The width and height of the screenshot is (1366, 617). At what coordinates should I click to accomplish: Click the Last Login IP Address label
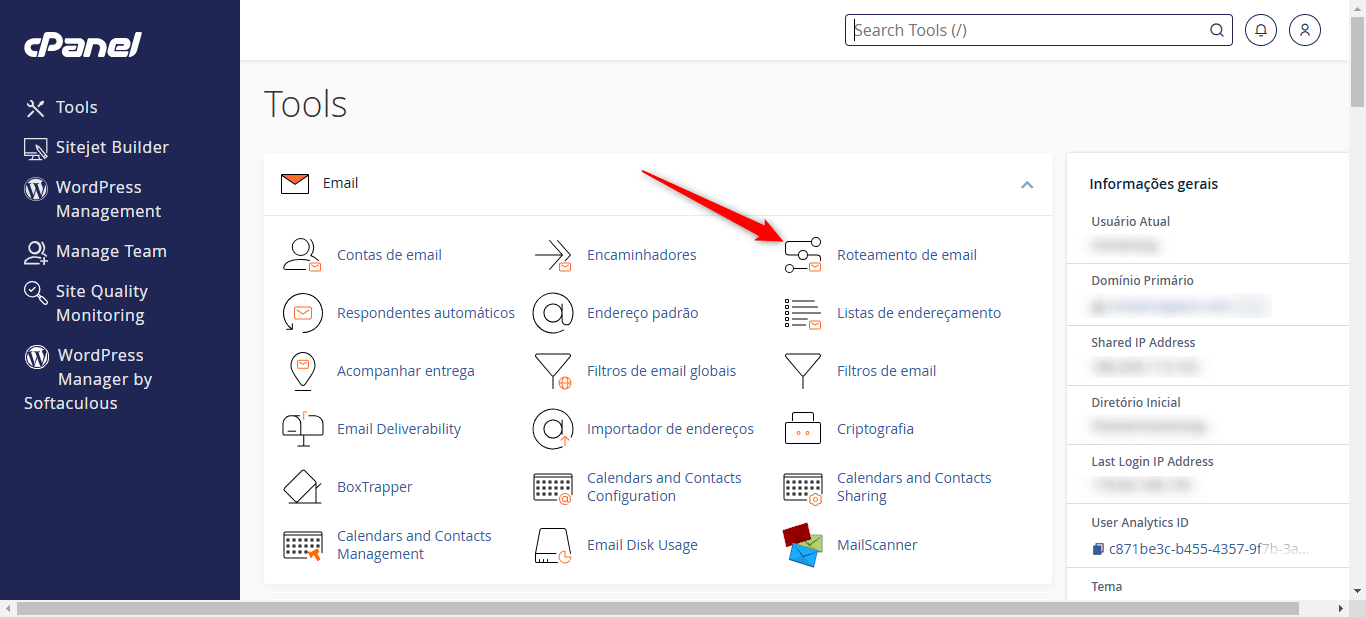point(1152,462)
